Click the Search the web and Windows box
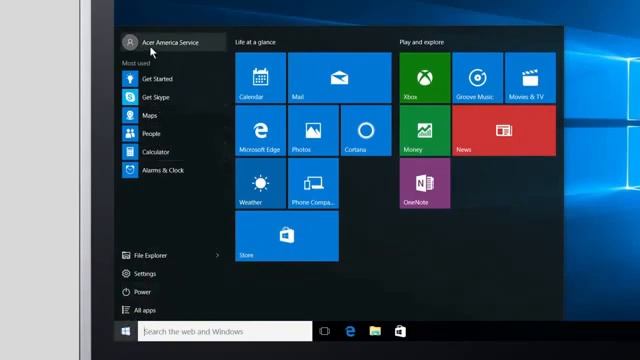The width and height of the screenshot is (640, 360). (225, 331)
